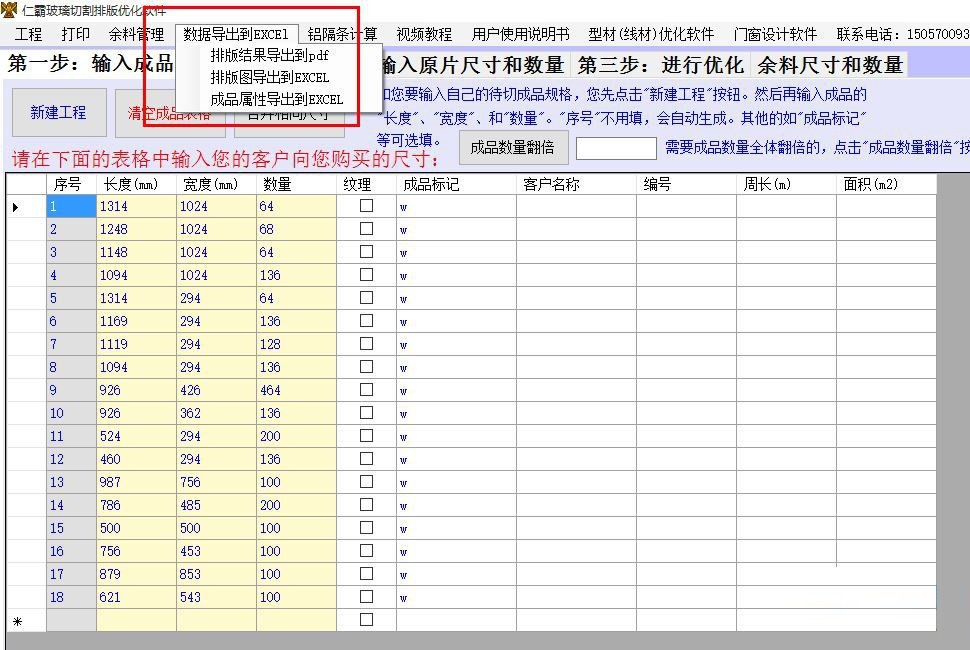
Task: Select the length cell 1148 in row 3
Action: tap(137, 252)
